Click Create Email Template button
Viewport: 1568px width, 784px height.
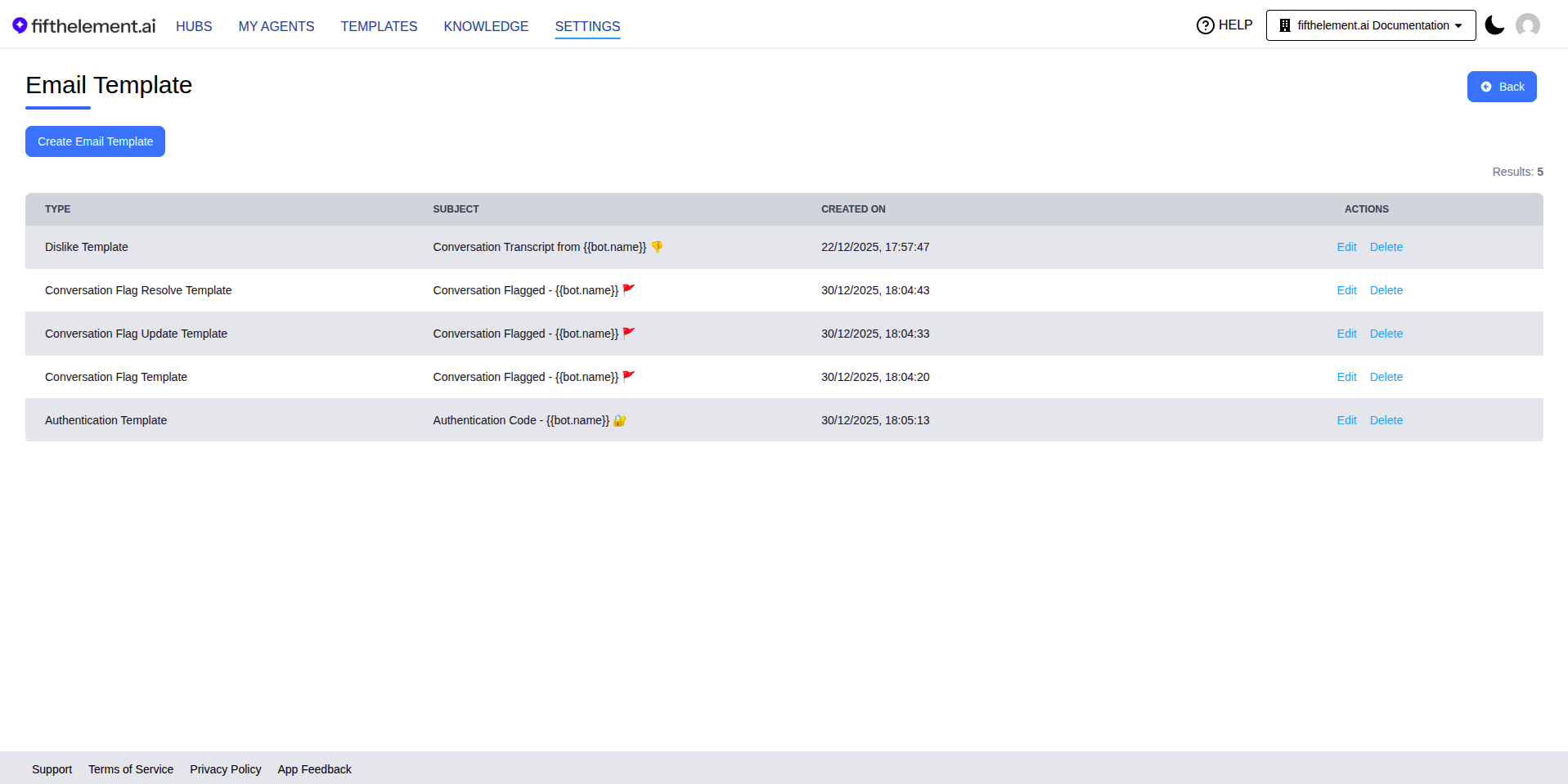click(95, 141)
